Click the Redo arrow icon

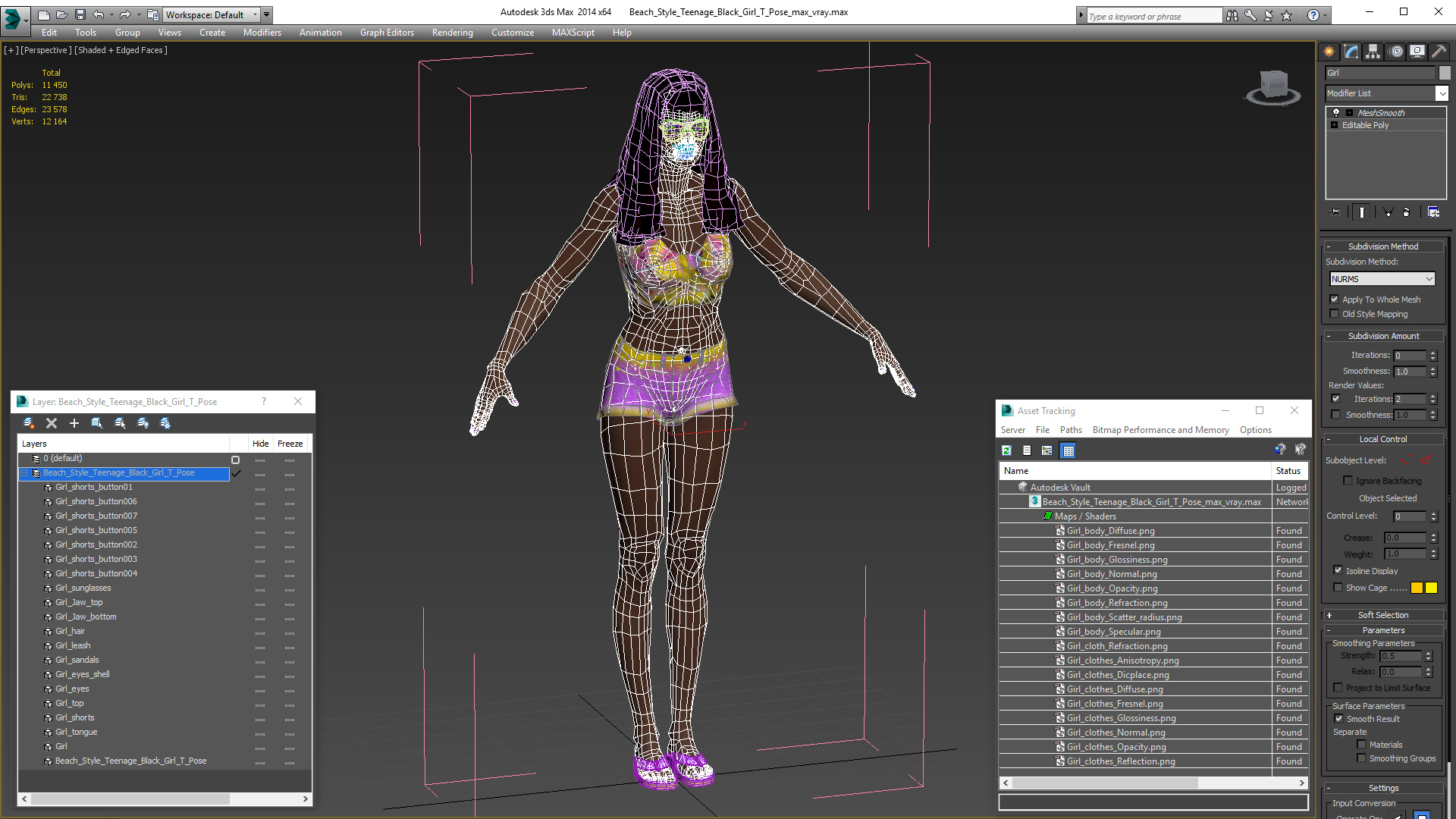(x=125, y=14)
